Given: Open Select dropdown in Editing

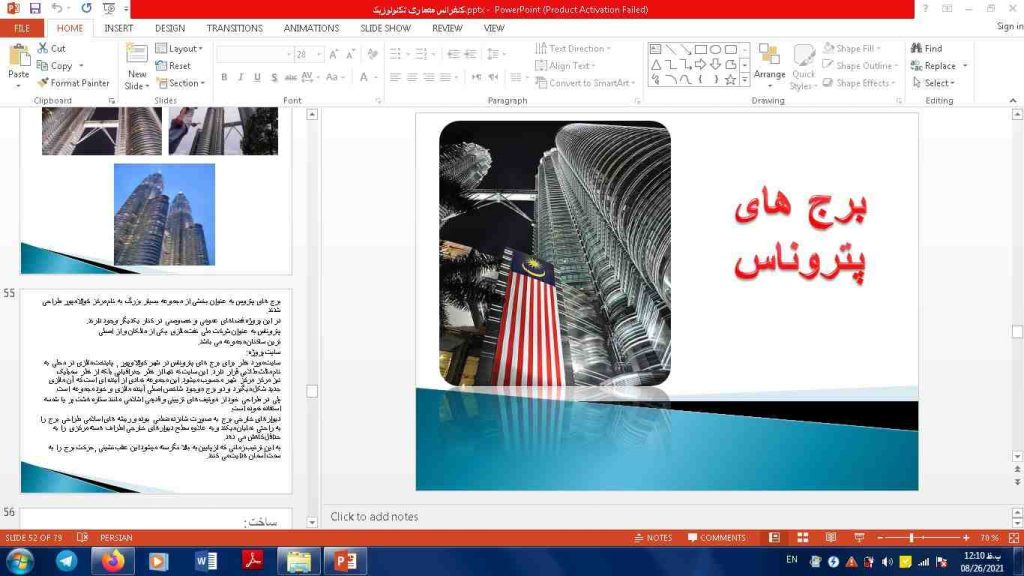Looking at the screenshot, I should [x=934, y=83].
